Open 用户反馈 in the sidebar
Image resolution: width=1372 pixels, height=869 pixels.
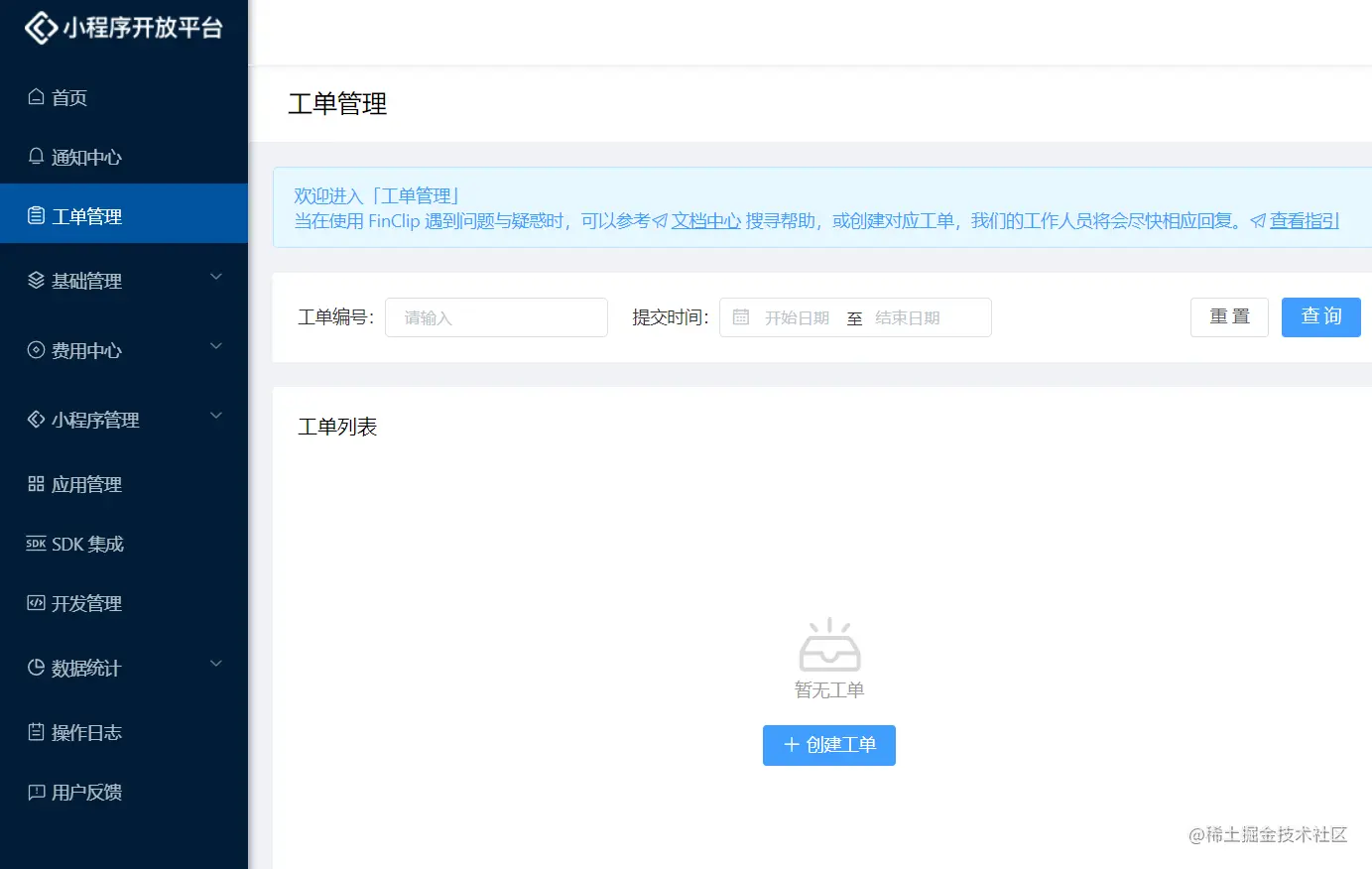124,792
